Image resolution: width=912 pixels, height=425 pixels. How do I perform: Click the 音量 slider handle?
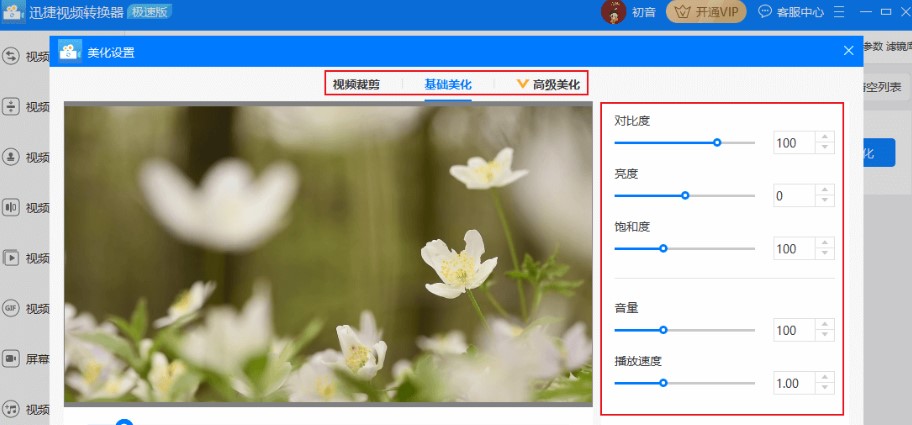pos(663,330)
